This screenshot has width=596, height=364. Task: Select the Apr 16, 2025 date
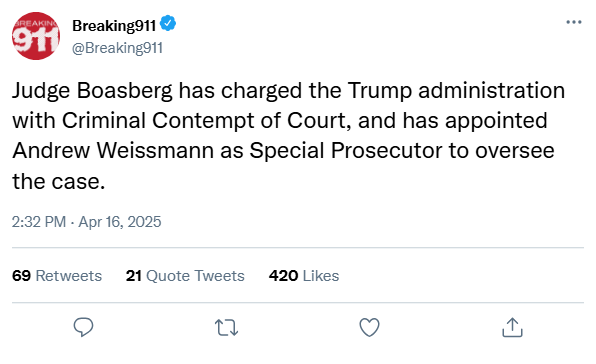pos(120,222)
